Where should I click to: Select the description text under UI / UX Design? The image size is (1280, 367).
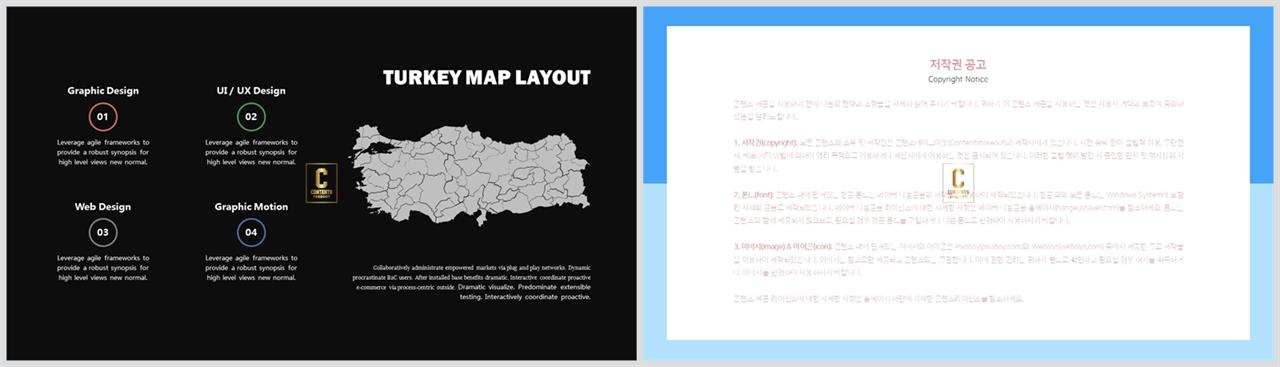(251, 152)
